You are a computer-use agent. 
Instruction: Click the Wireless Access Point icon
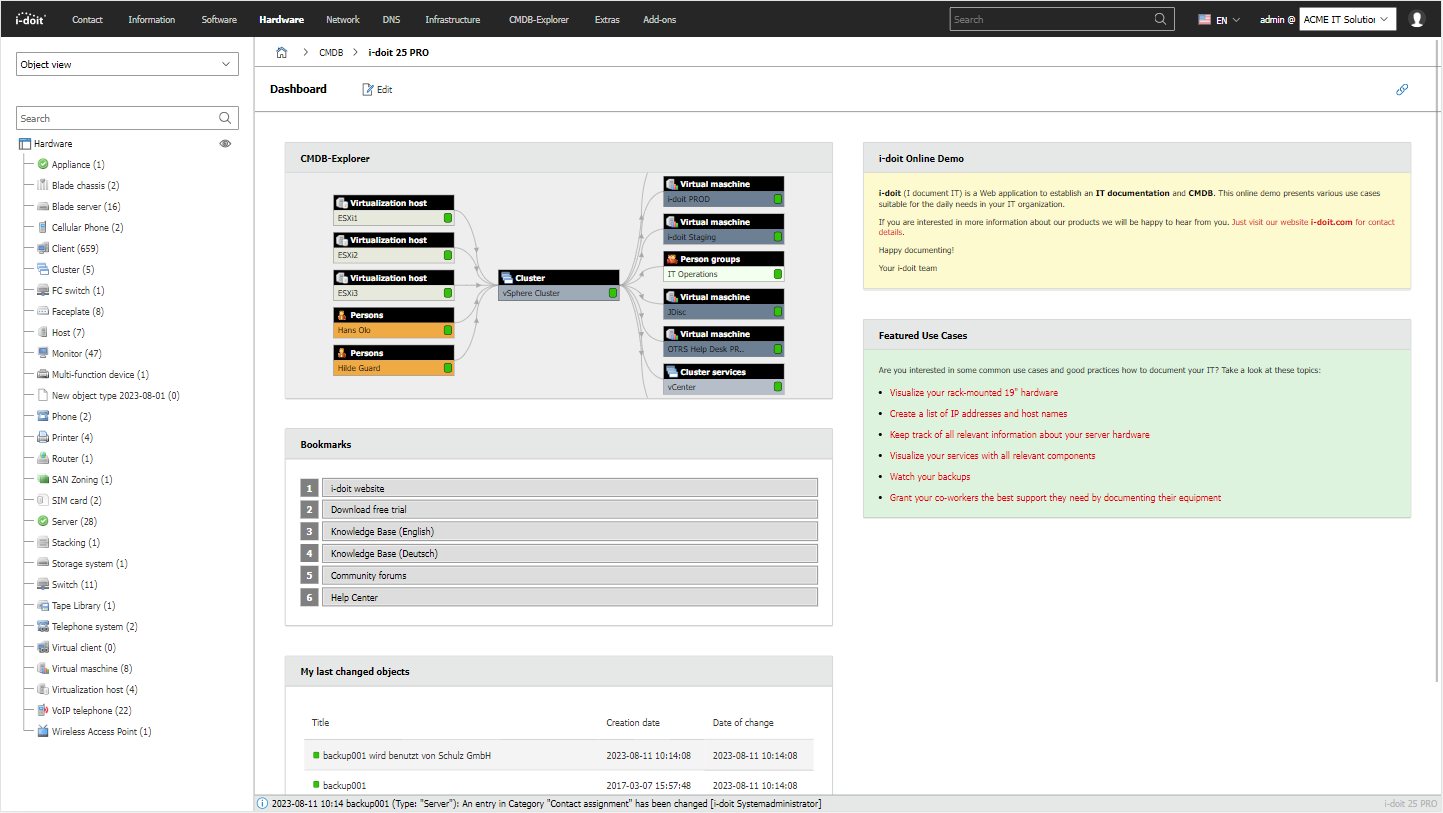coord(43,731)
